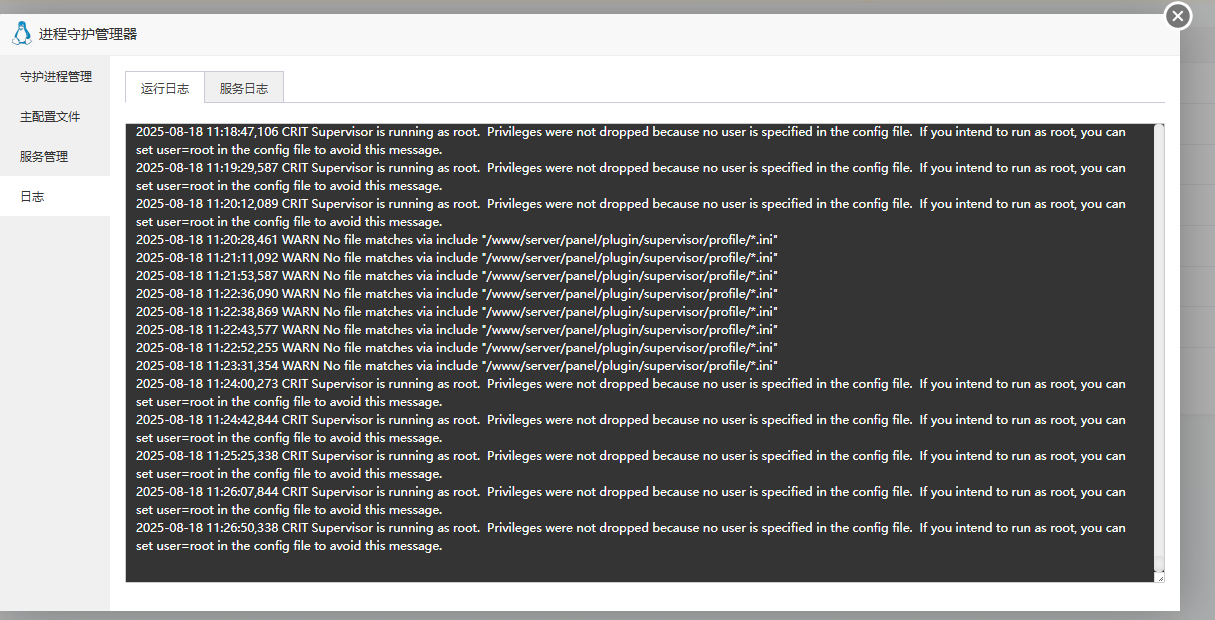Image resolution: width=1215 pixels, height=620 pixels.
Task: Click WARN log line at 11:21:11,092
Action: (x=457, y=258)
